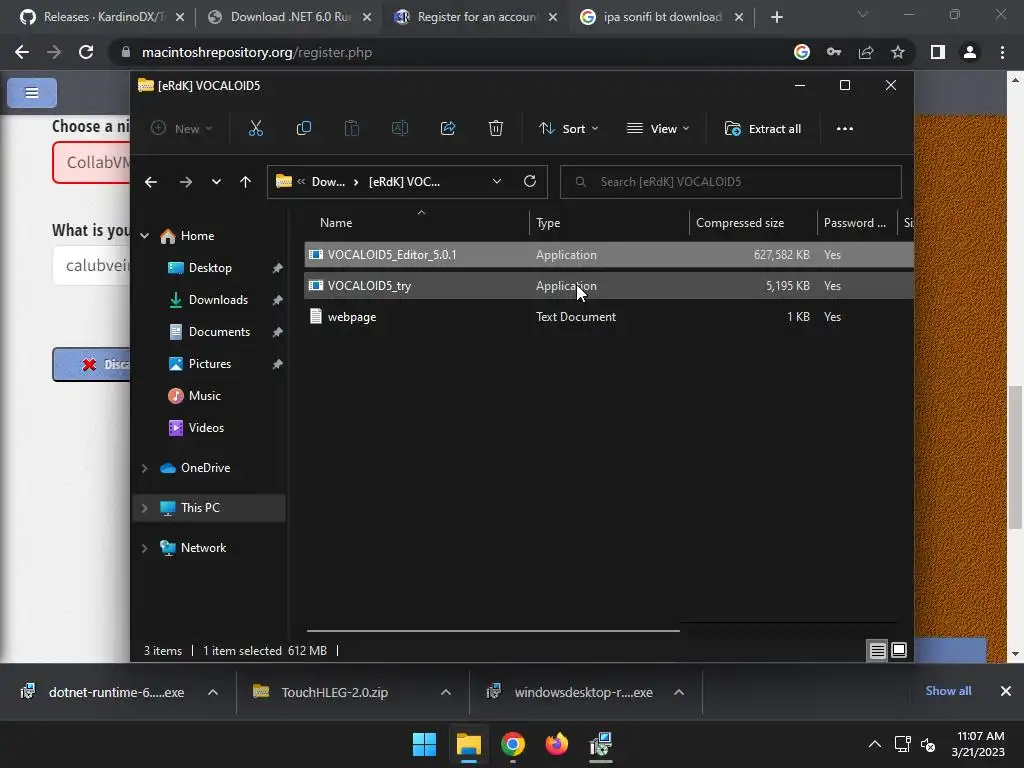Click the Copy icon in Explorer toolbar
The height and width of the screenshot is (768, 1024).
click(304, 129)
